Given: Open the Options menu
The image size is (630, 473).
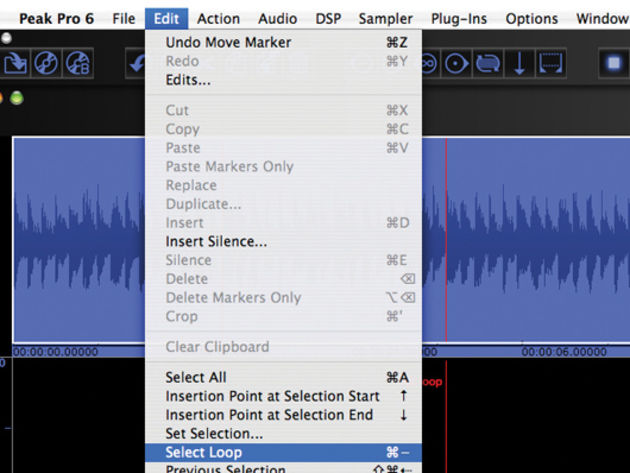Looking at the screenshot, I should coord(532,19).
